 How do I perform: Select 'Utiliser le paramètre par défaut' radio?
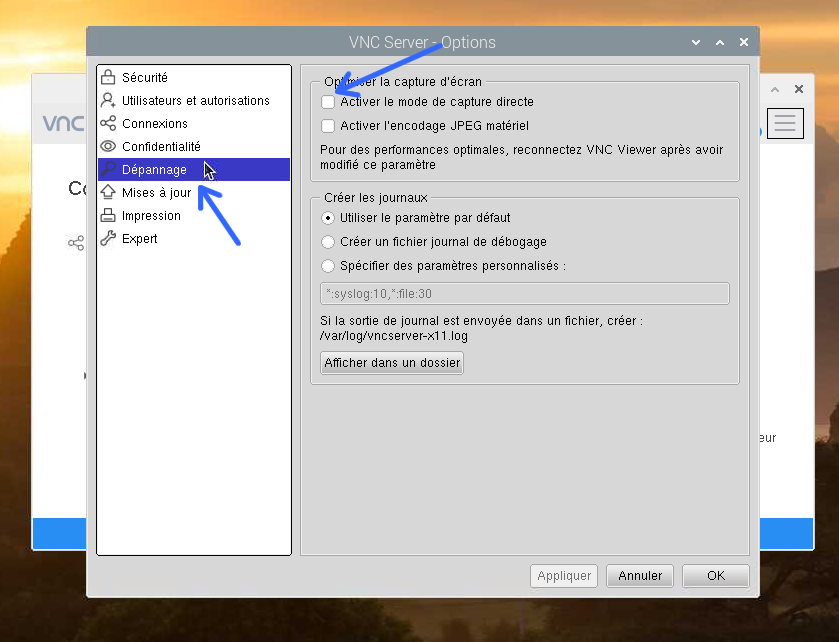[x=327, y=218]
